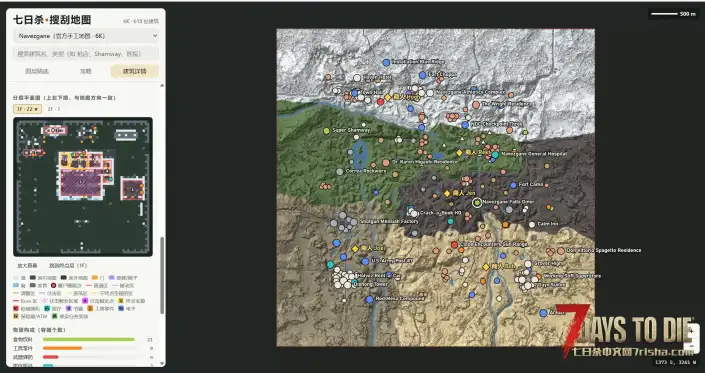Click the green 食物饮料 loot bar
Viewport: 705px width, 373px height.
point(89,340)
